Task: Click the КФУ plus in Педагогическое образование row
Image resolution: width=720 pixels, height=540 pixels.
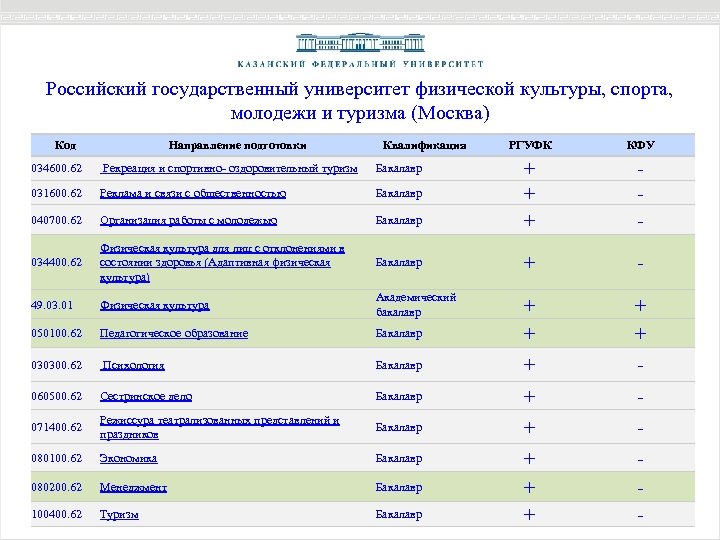Action: [640, 334]
